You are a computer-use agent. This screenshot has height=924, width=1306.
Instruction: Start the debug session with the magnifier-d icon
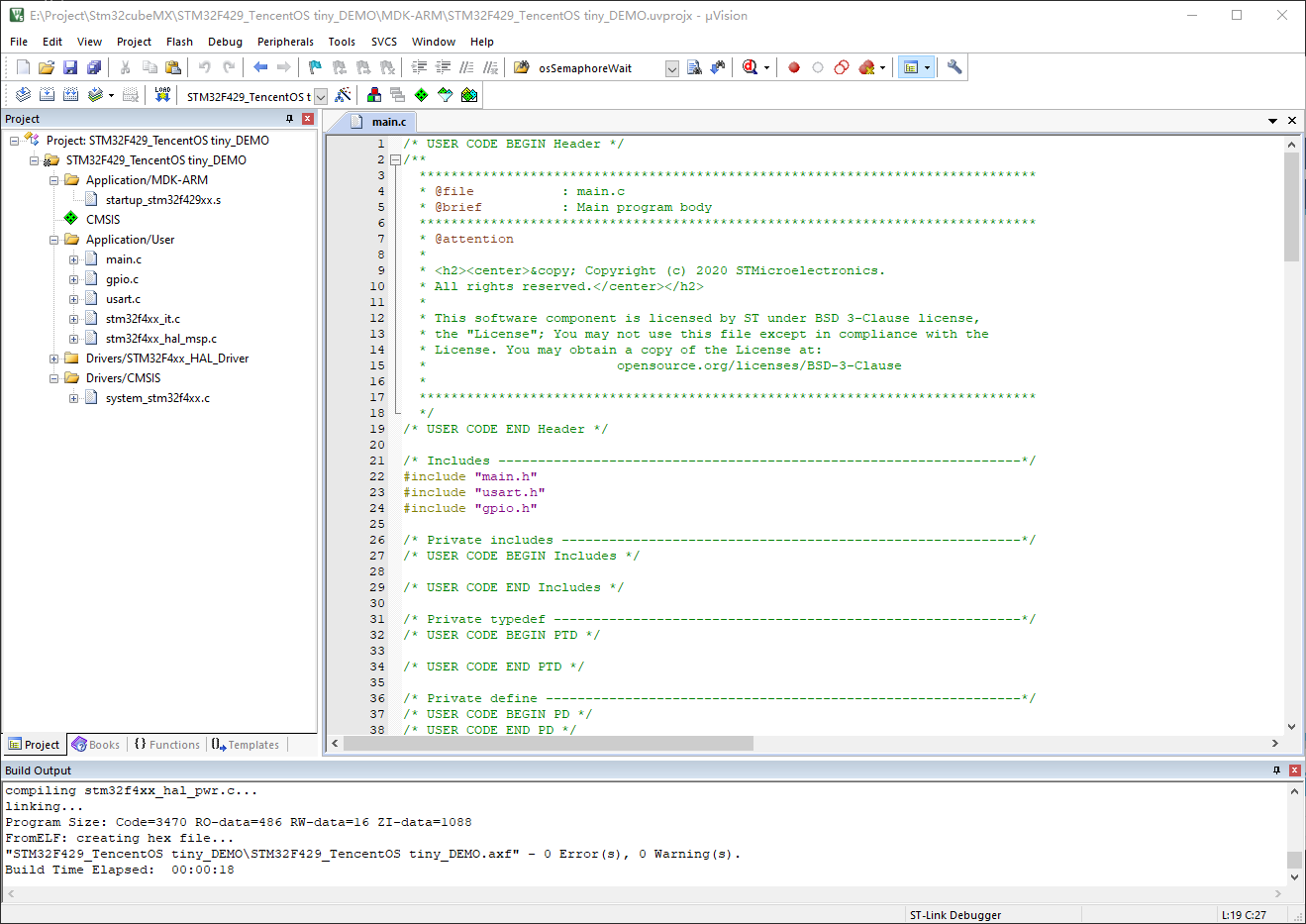750,67
